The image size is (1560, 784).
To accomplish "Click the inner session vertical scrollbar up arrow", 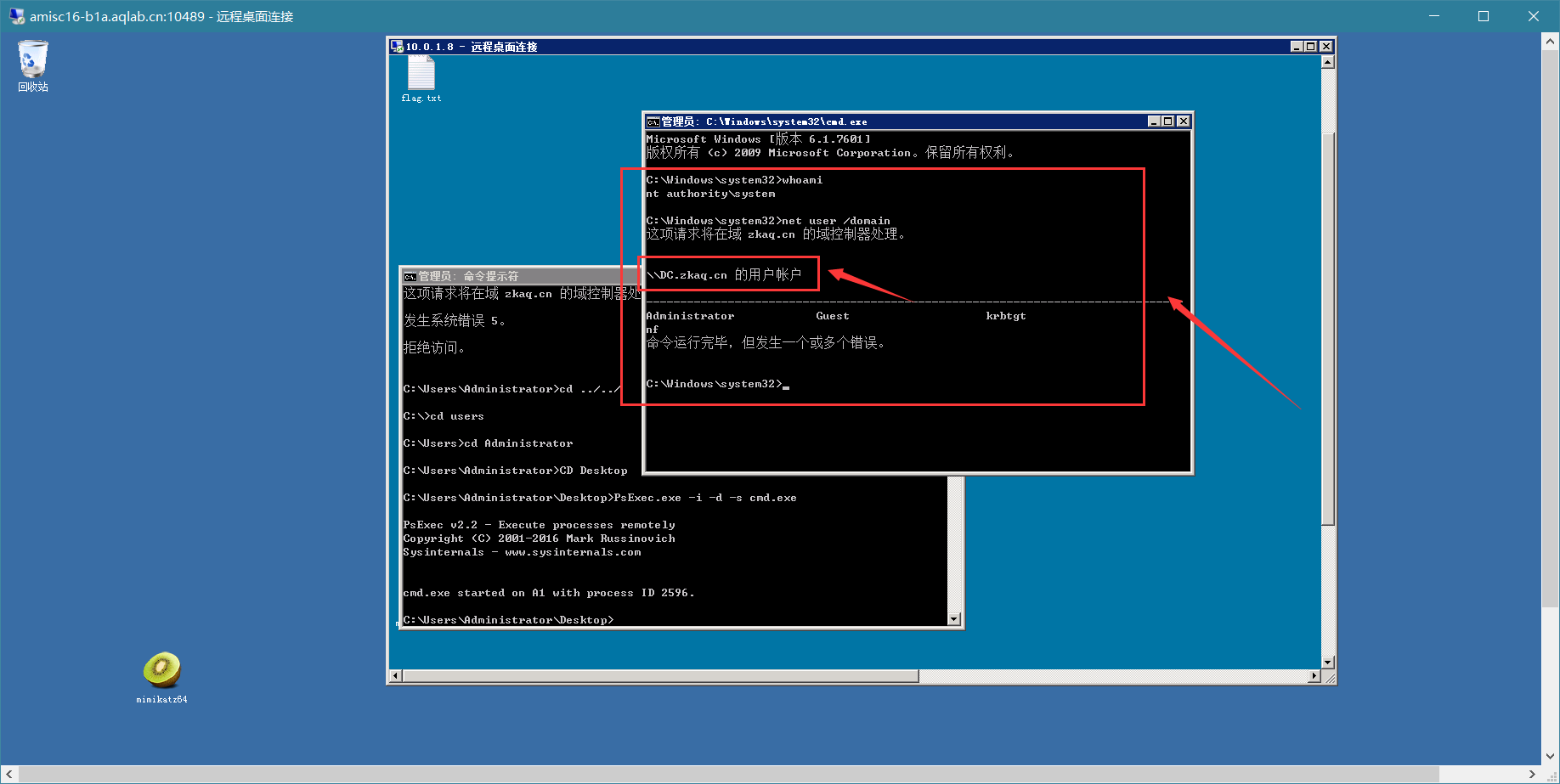I will (x=1328, y=62).
